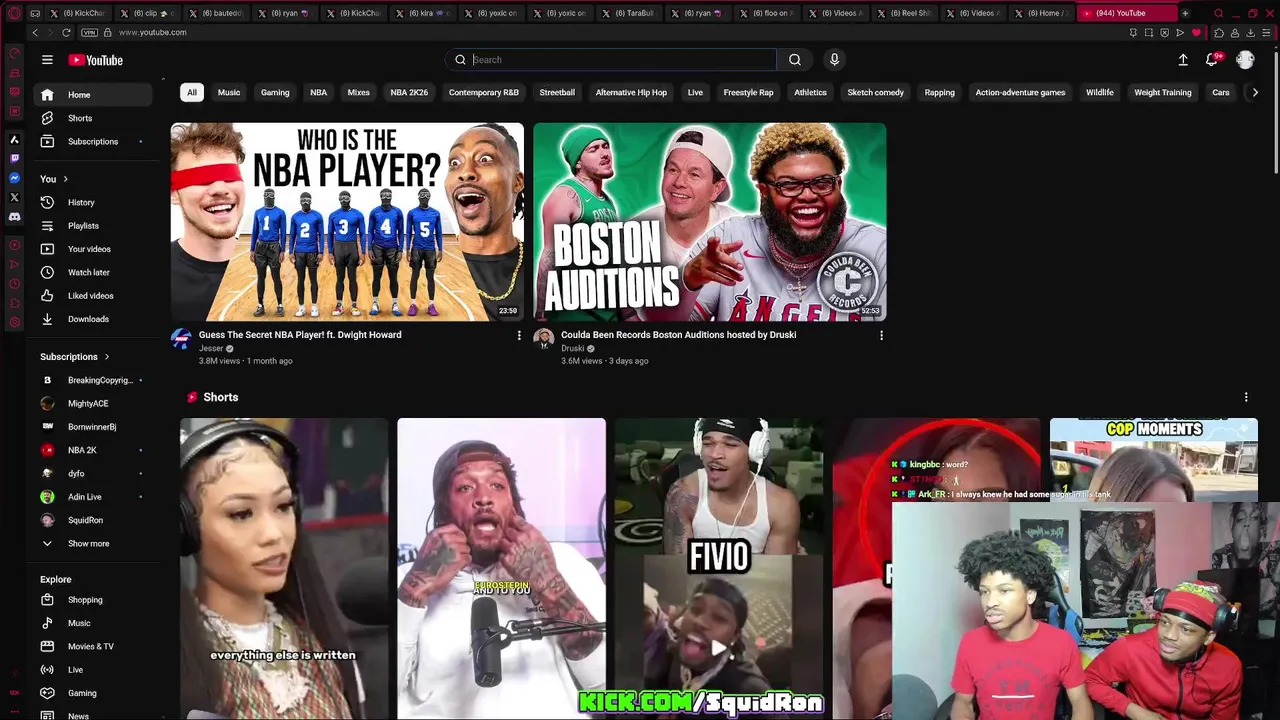Open browser downloads icon in address bar

[x=1250, y=32]
